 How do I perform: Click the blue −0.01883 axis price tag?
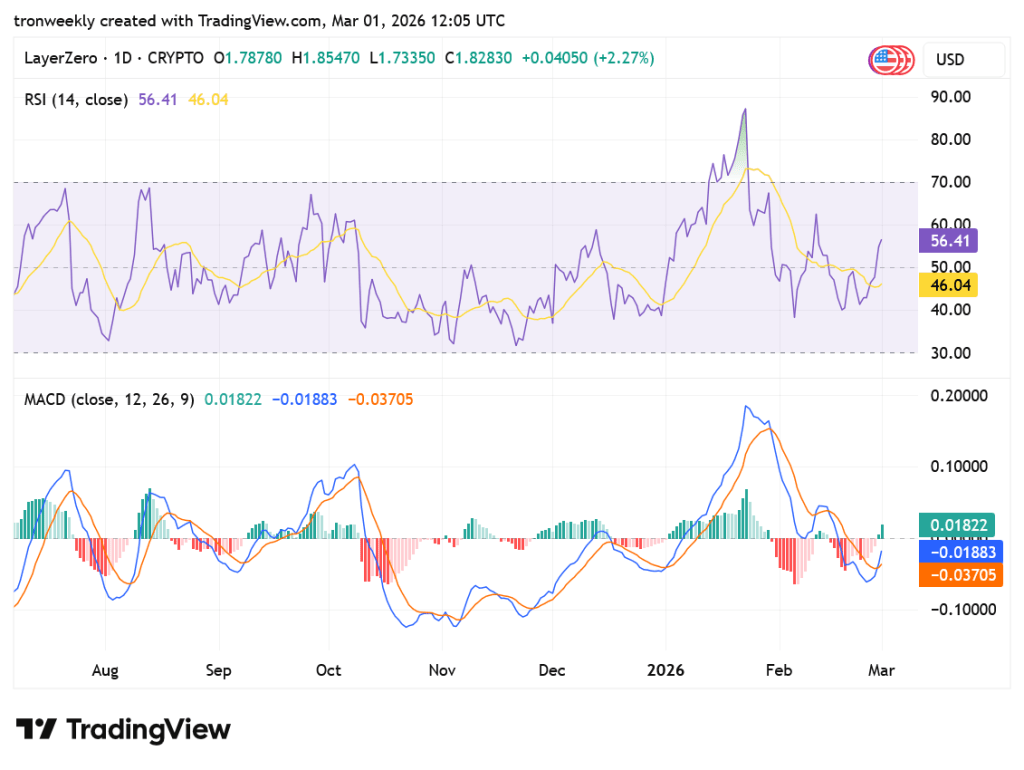(961, 552)
